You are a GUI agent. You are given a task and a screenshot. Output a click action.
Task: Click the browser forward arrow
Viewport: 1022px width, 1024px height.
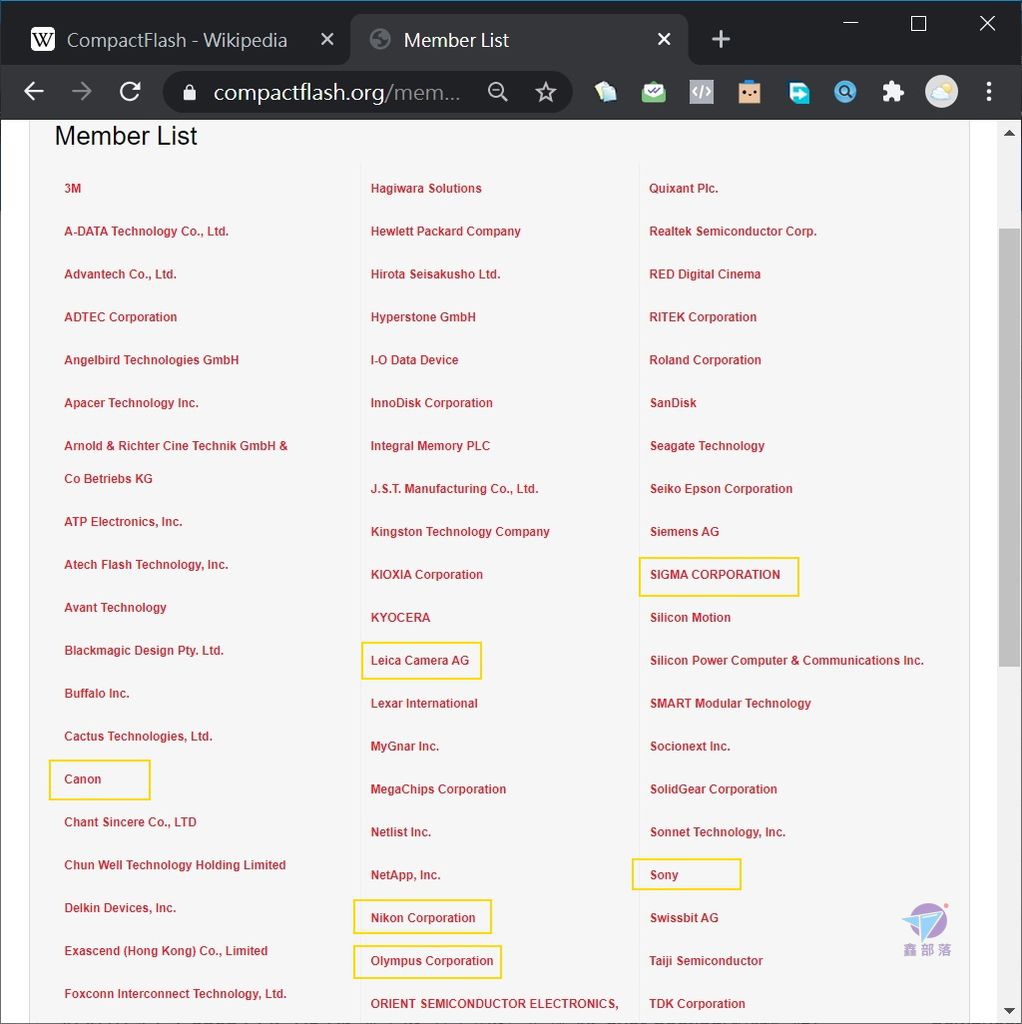tap(82, 91)
